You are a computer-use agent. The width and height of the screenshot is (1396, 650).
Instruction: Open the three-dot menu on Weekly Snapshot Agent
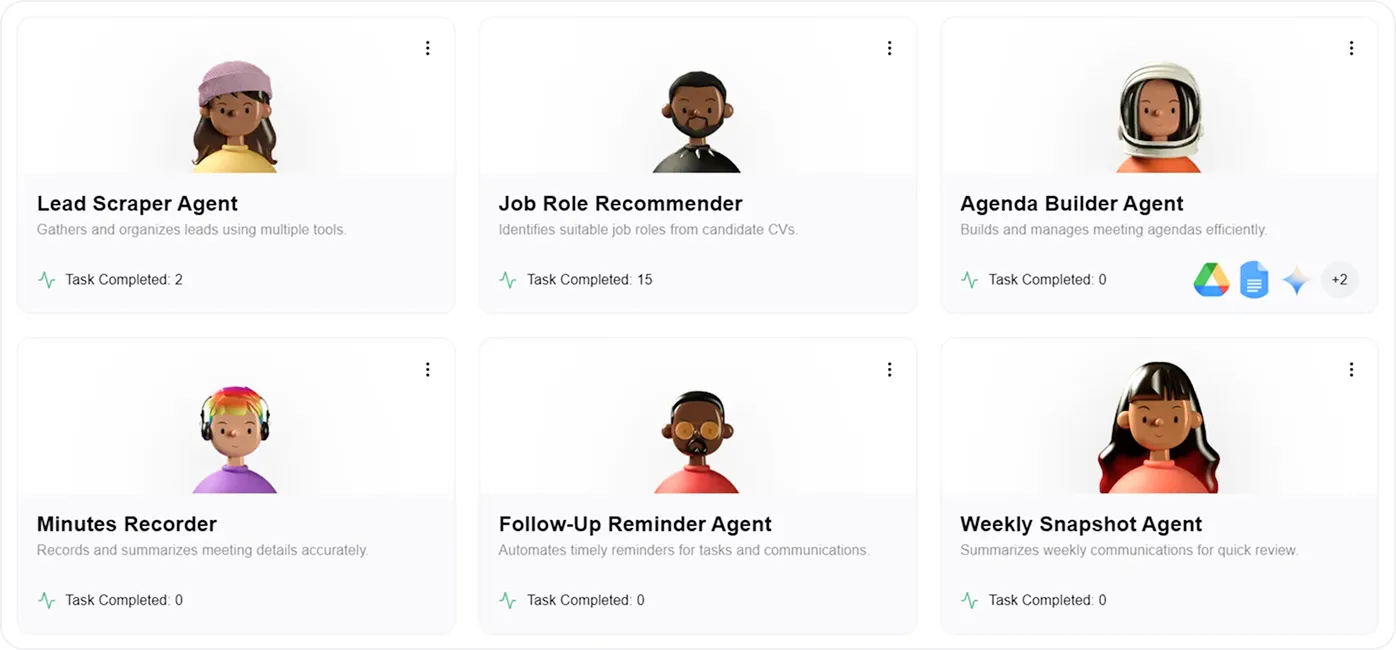point(1351,368)
